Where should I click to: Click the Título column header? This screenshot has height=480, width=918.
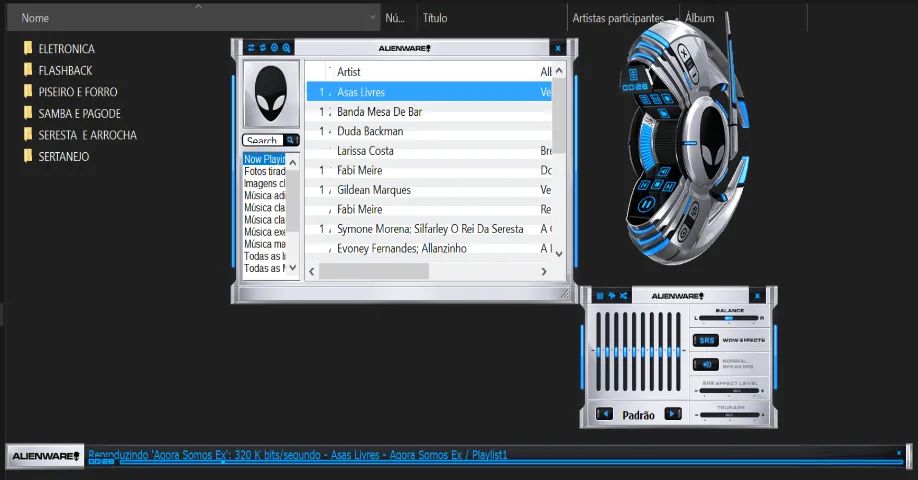(x=492, y=18)
